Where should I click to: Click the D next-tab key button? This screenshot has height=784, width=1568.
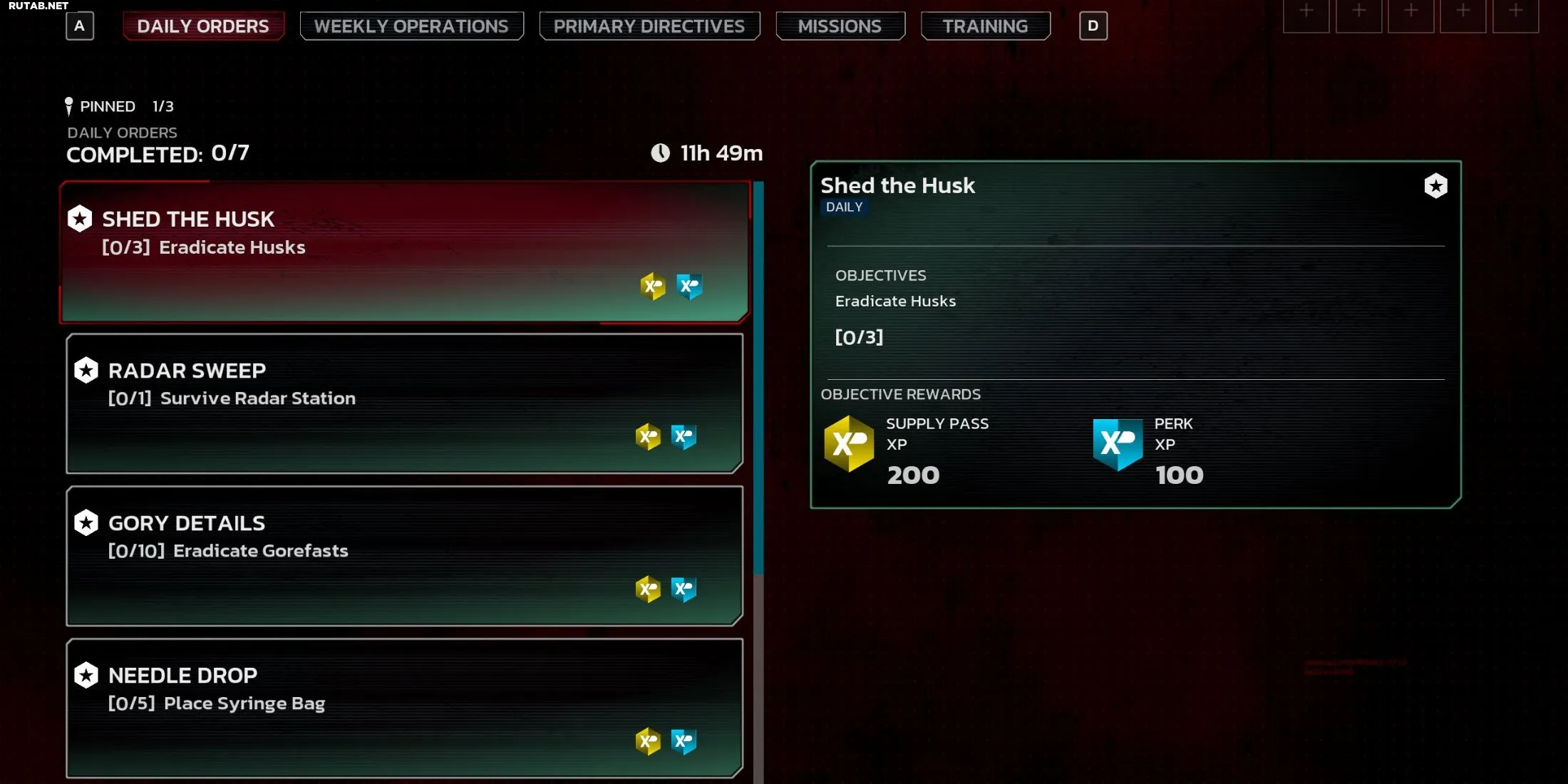[1093, 26]
